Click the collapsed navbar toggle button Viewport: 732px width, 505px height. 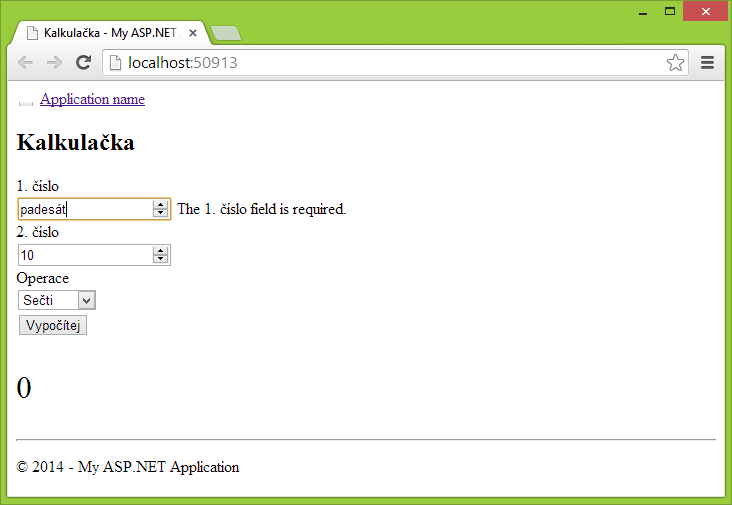point(26,103)
